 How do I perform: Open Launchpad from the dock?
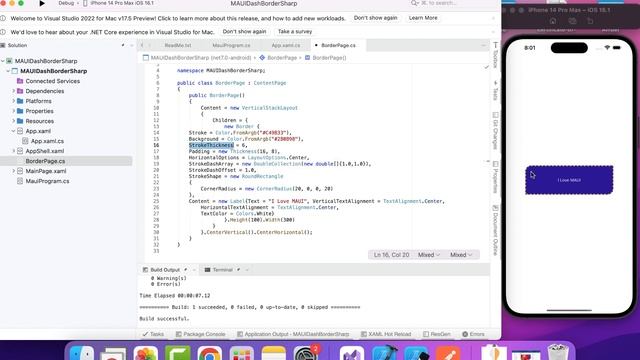242,353
